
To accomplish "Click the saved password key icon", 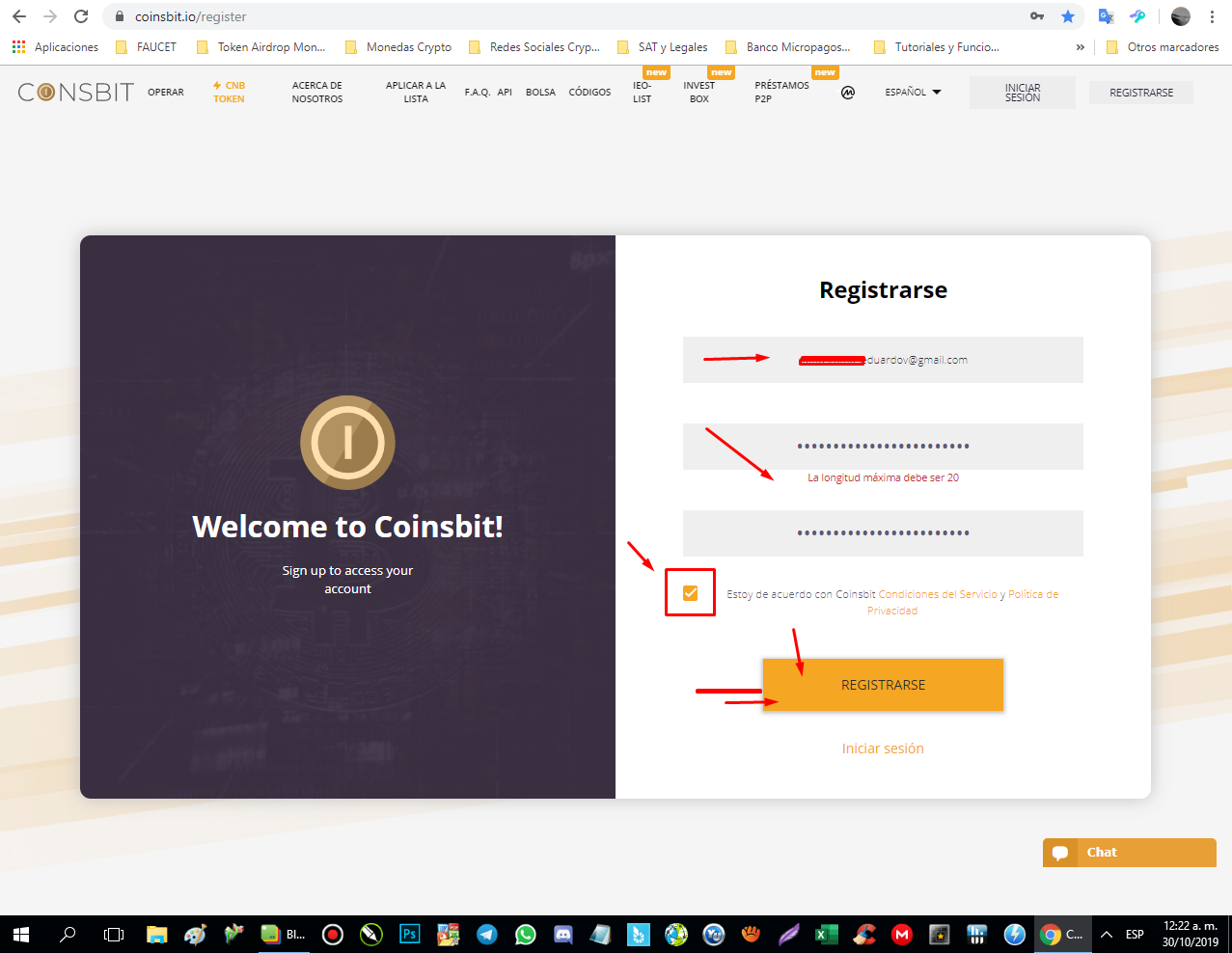I will coord(1037,16).
